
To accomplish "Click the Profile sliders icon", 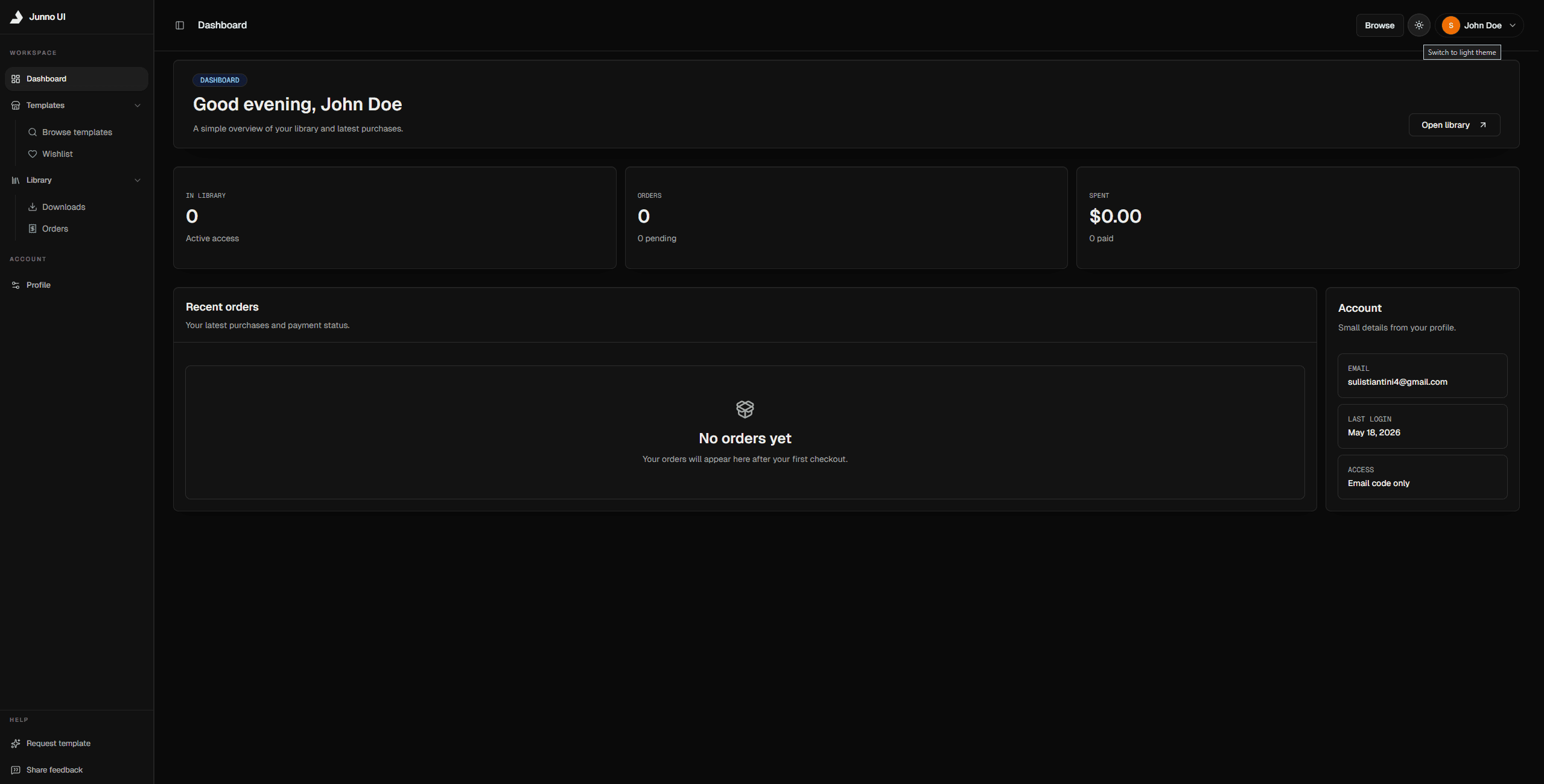I will coord(16,285).
